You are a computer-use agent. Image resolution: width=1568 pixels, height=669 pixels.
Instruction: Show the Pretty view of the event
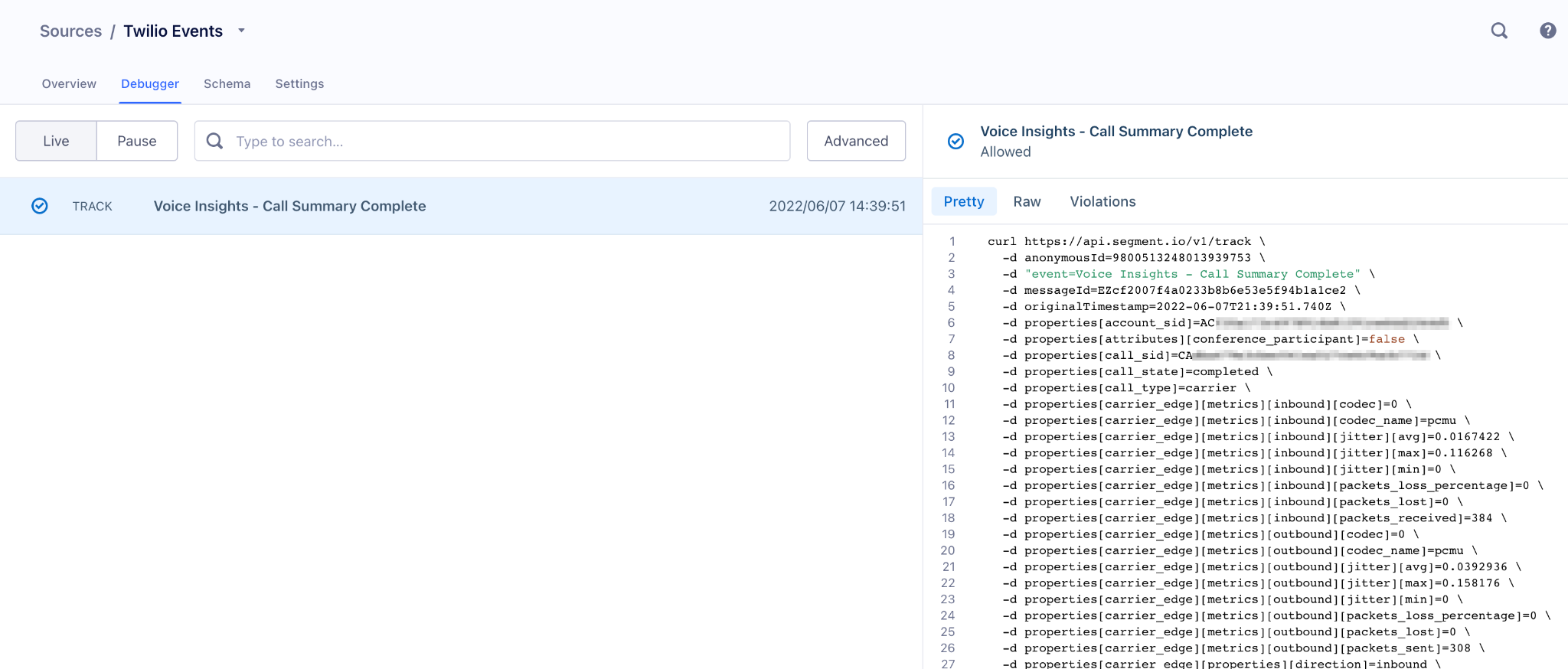[x=963, y=201]
